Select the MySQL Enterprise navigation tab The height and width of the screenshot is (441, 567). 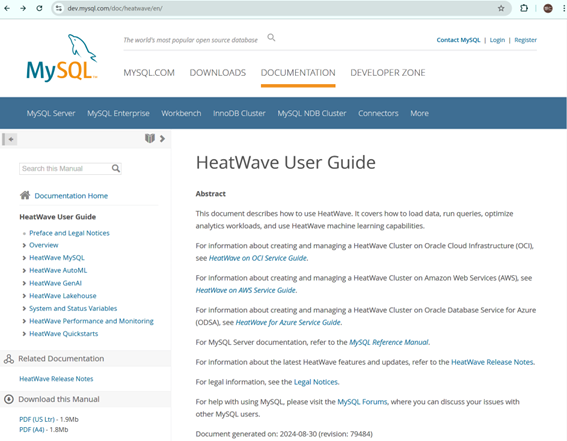point(118,114)
